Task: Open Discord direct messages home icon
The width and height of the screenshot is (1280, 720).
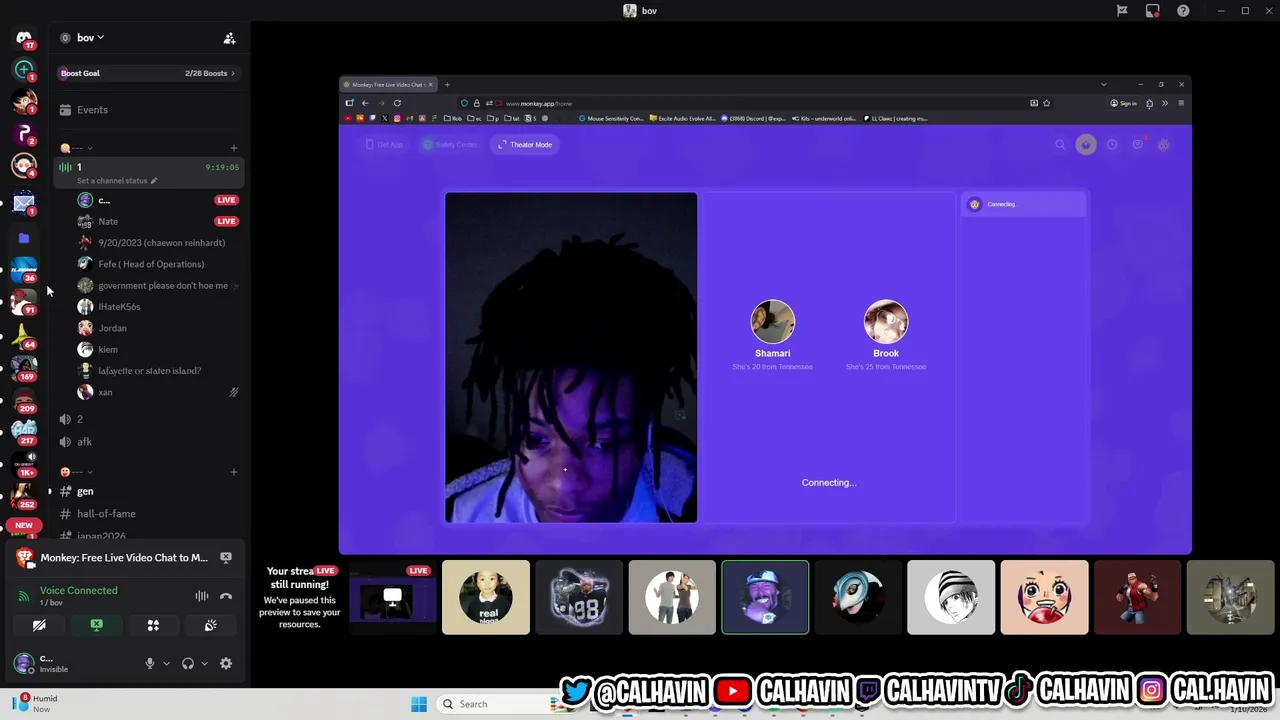Action: coord(24,38)
